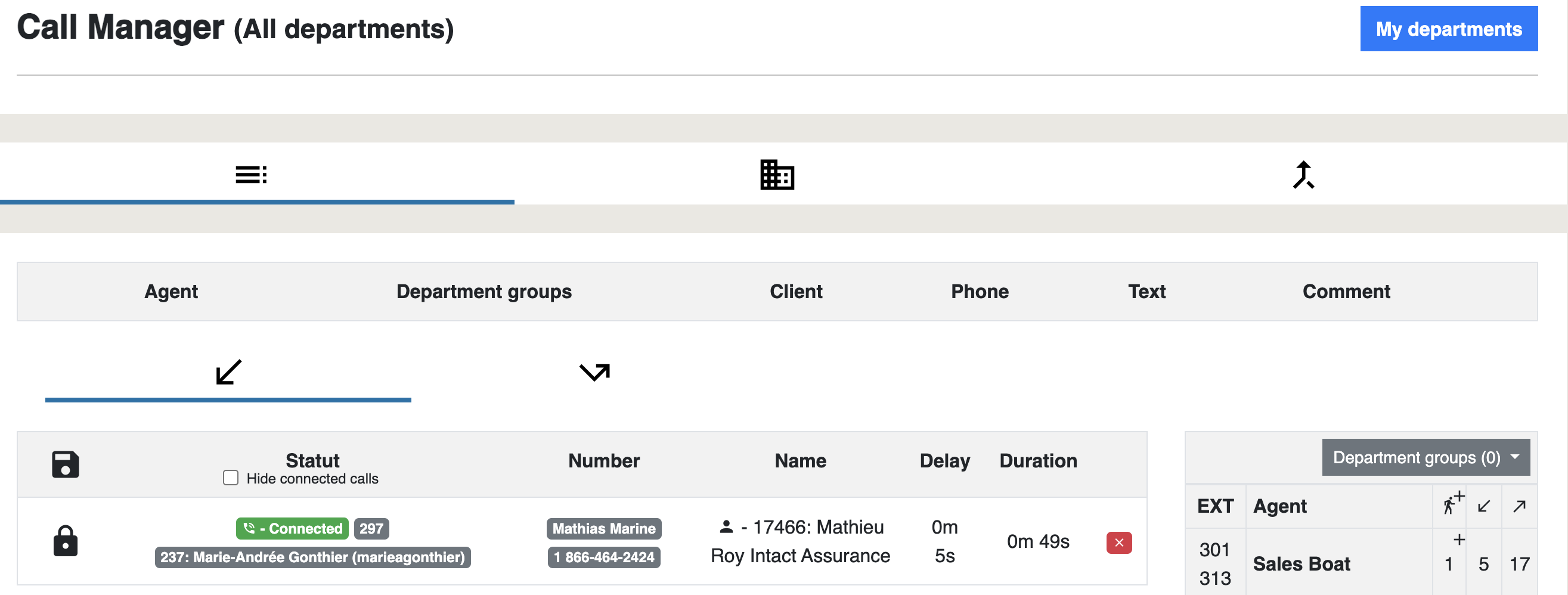Click the green Connected status badge

(x=292, y=529)
